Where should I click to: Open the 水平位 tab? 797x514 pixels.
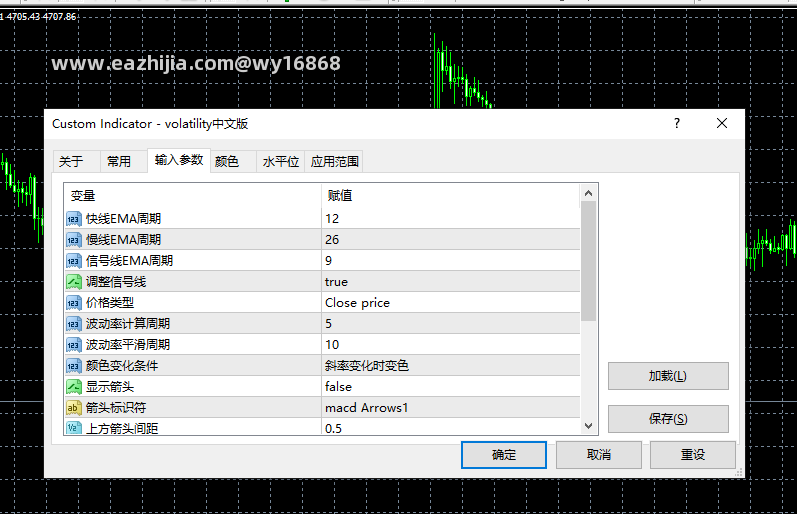[x=281, y=162]
